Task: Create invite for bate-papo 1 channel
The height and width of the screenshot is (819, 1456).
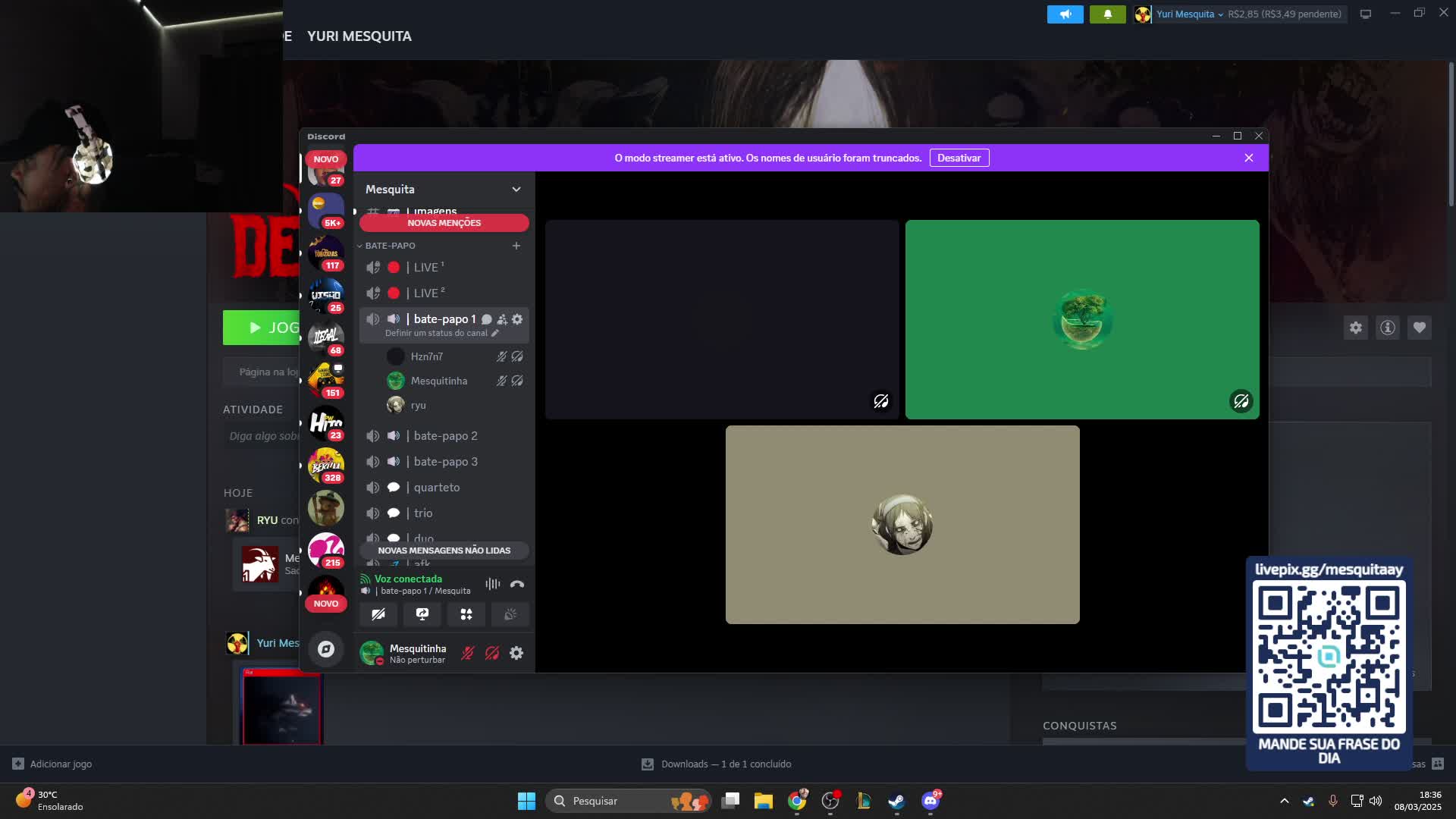Action: coord(502,319)
